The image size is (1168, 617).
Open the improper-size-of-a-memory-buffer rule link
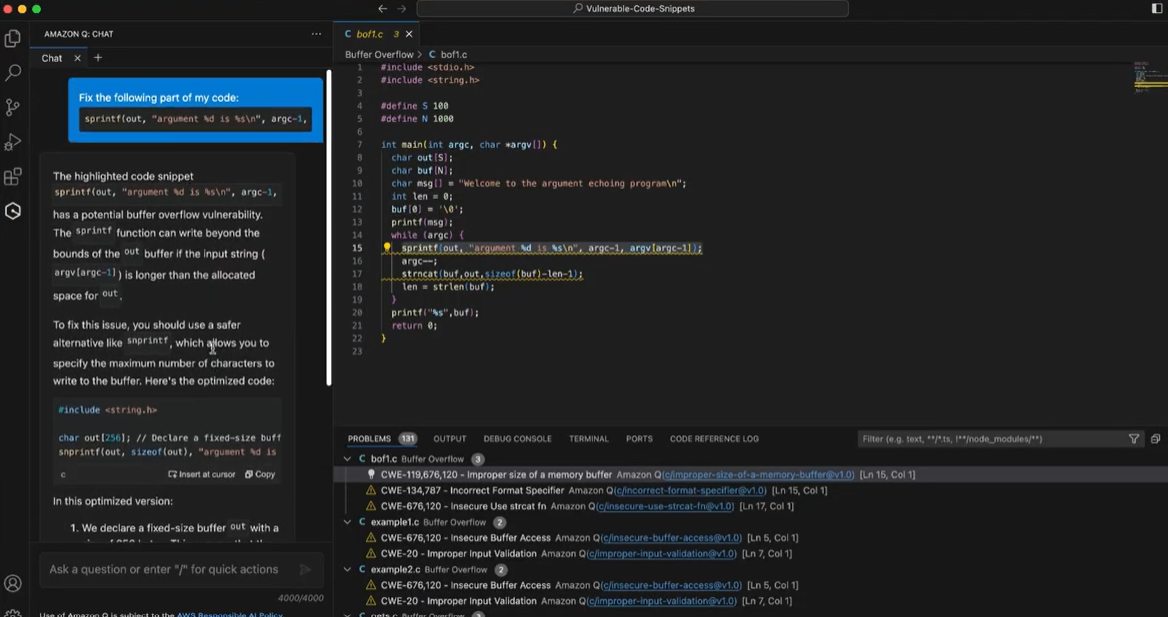coord(758,475)
